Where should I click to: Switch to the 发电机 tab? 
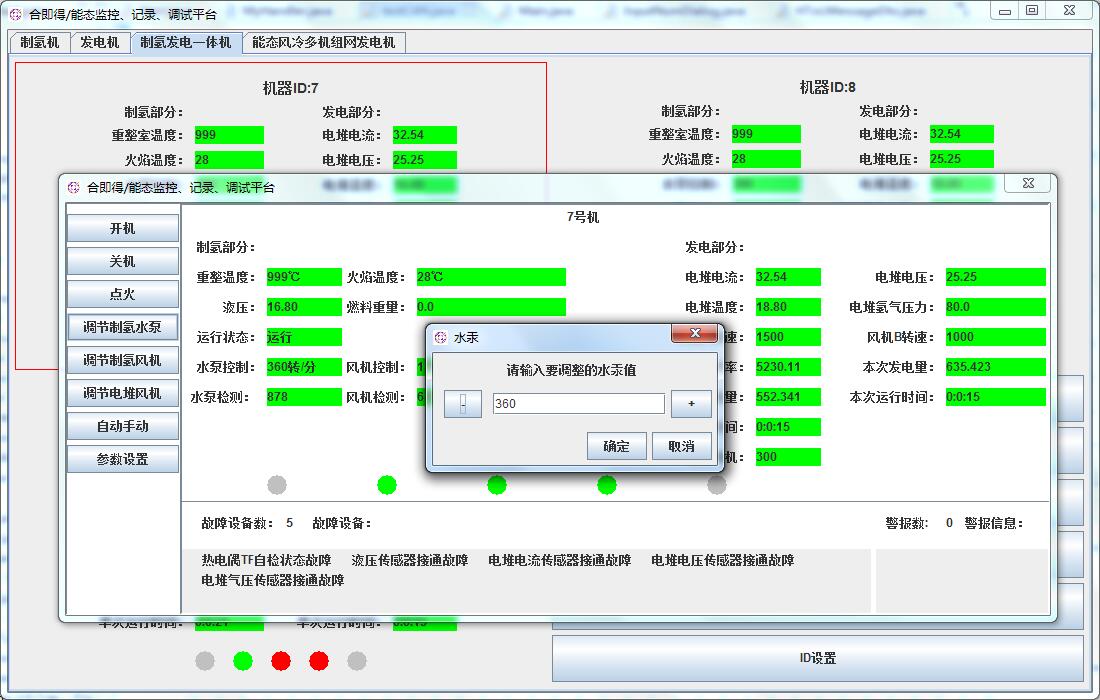100,43
